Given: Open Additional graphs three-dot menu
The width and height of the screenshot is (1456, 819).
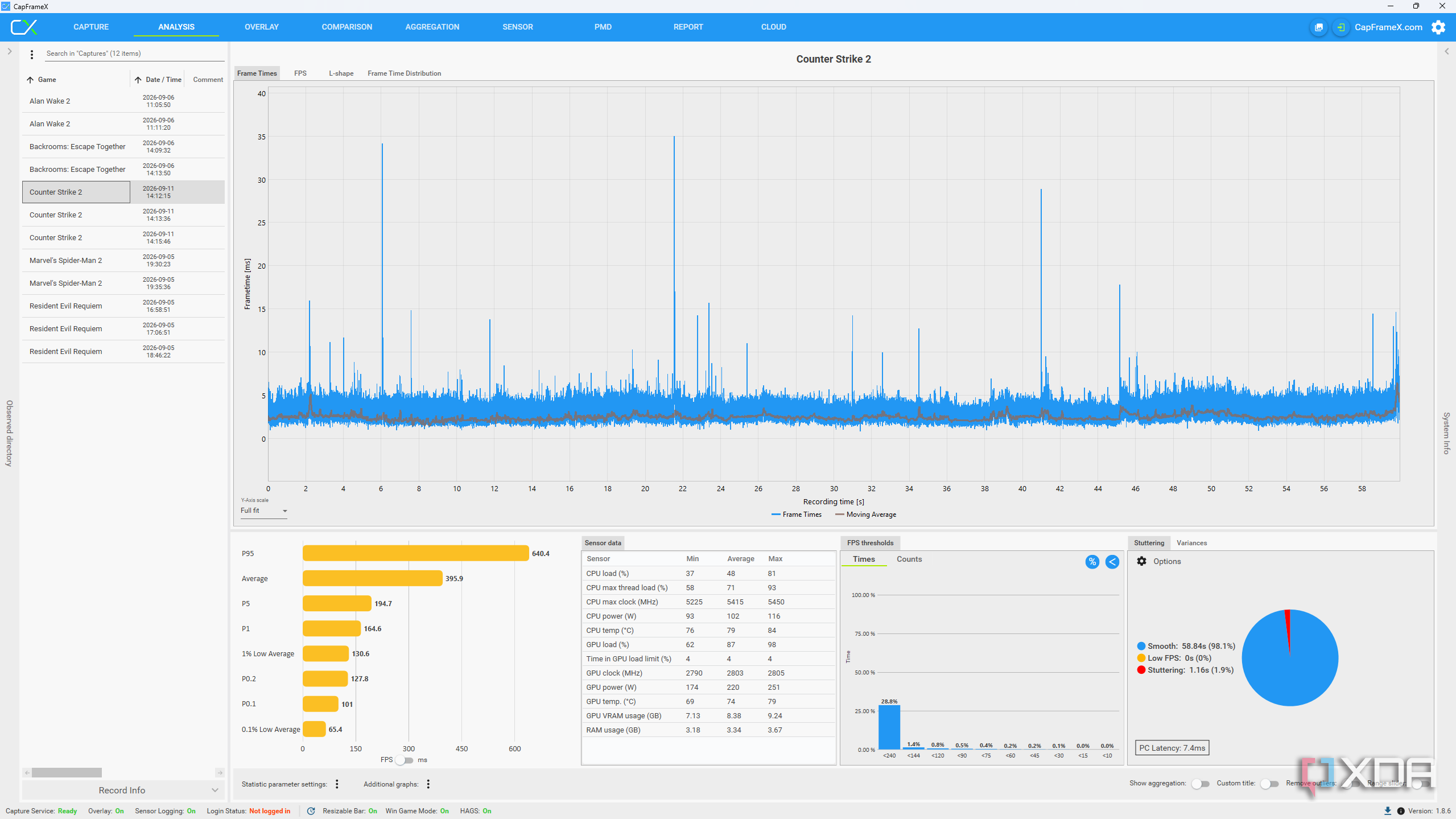Looking at the screenshot, I should pyautogui.click(x=428, y=784).
